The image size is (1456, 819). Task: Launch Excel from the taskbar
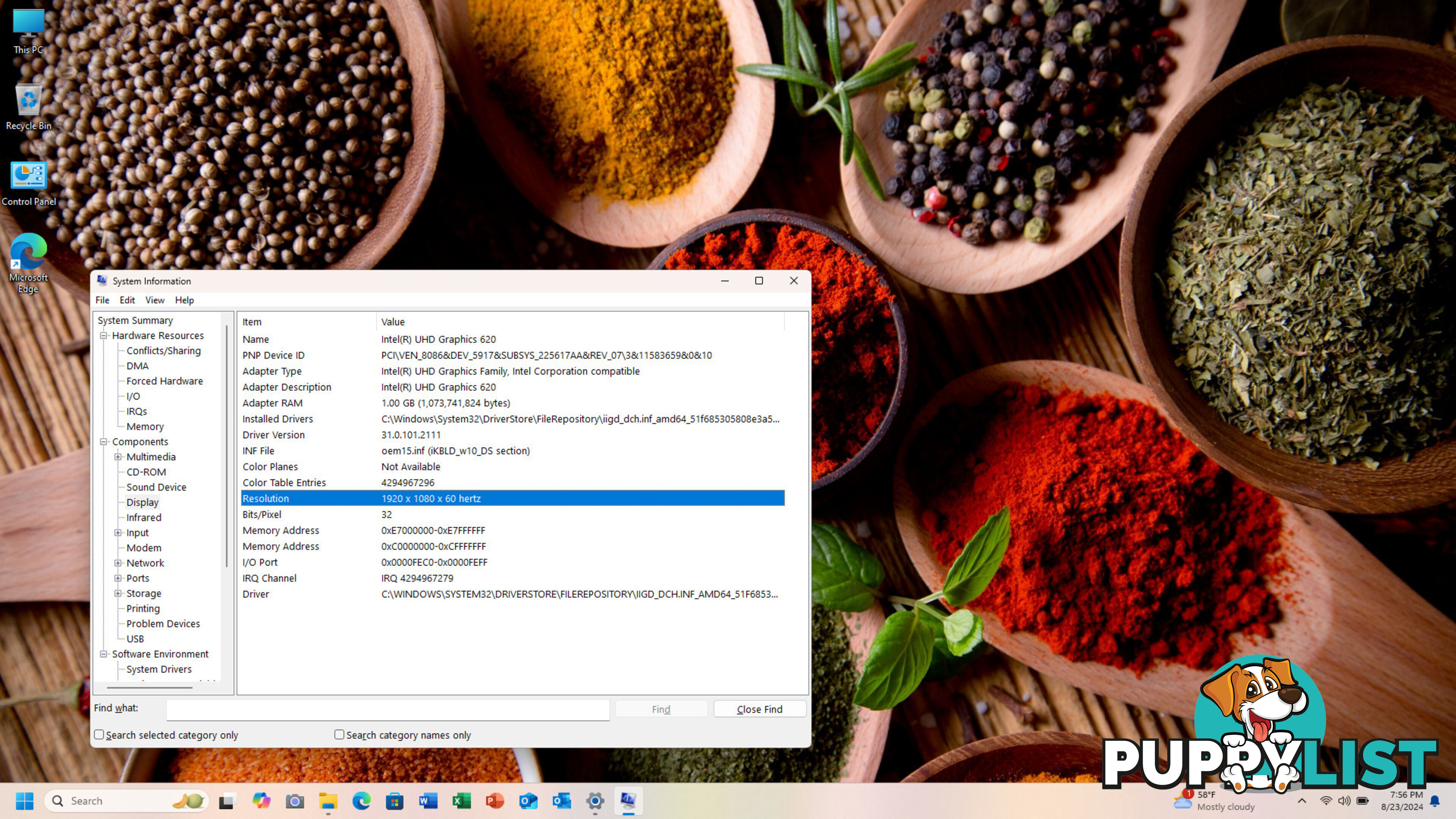[x=461, y=801]
